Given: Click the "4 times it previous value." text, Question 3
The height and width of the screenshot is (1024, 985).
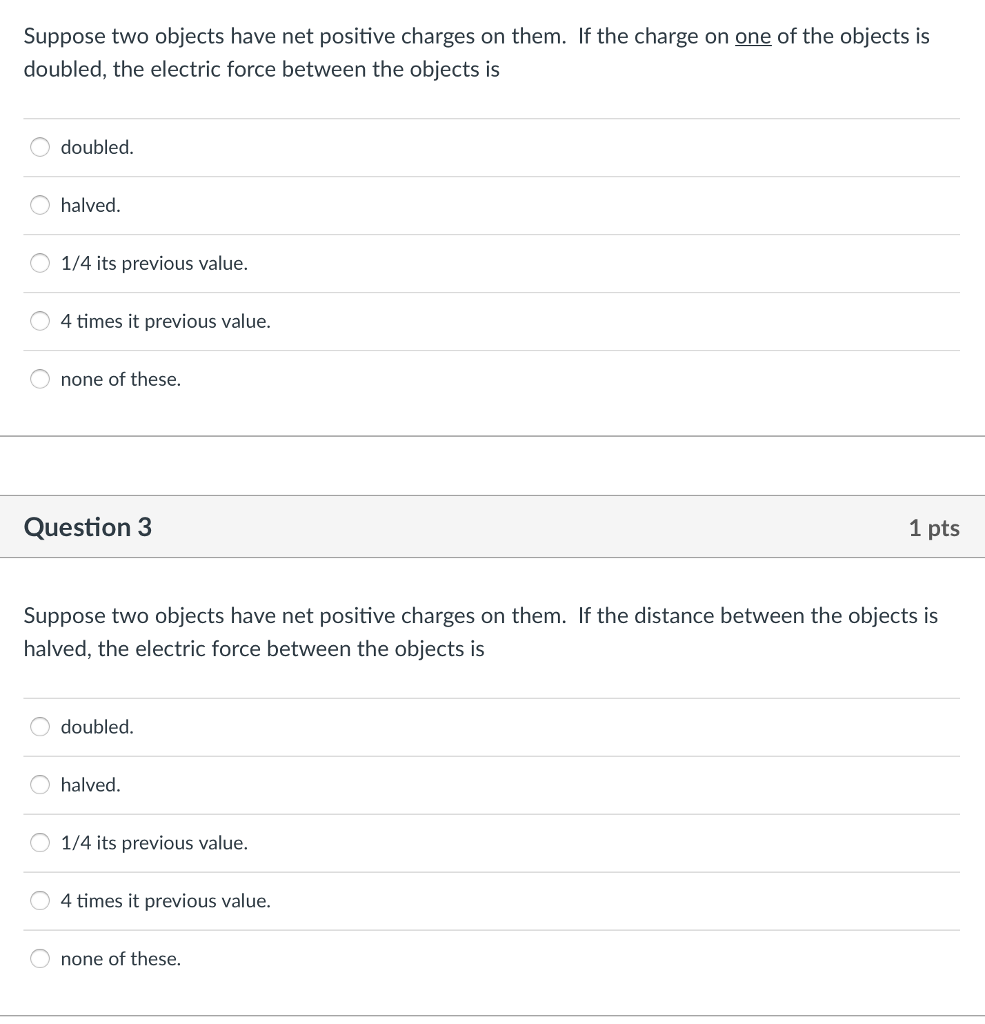Looking at the screenshot, I should click(165, 901).
